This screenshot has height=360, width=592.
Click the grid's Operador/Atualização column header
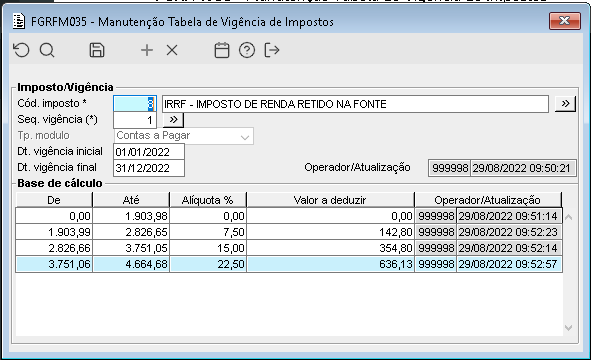(487, 200)
